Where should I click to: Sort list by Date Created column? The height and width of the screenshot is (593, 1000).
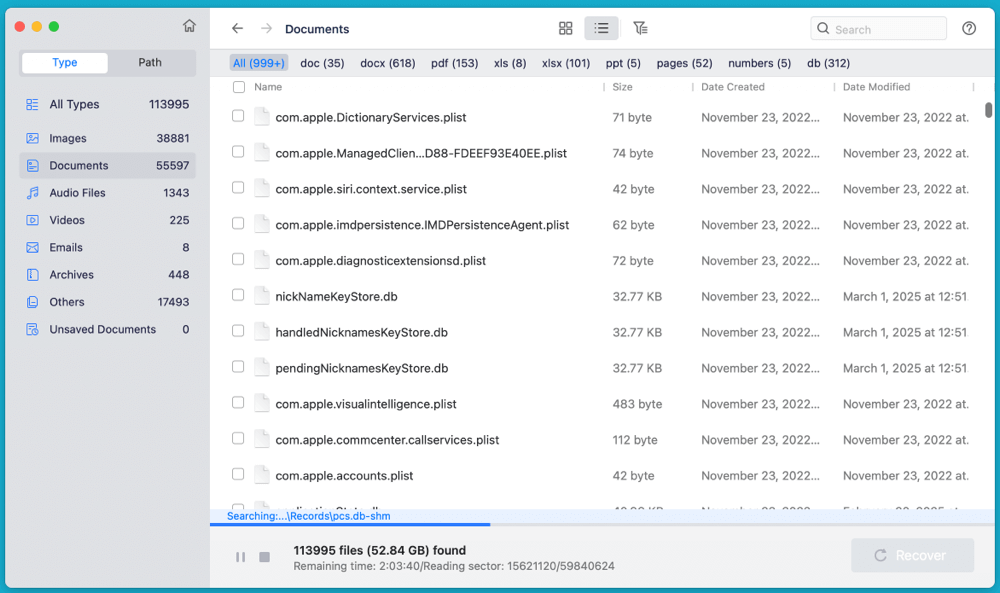732,88
